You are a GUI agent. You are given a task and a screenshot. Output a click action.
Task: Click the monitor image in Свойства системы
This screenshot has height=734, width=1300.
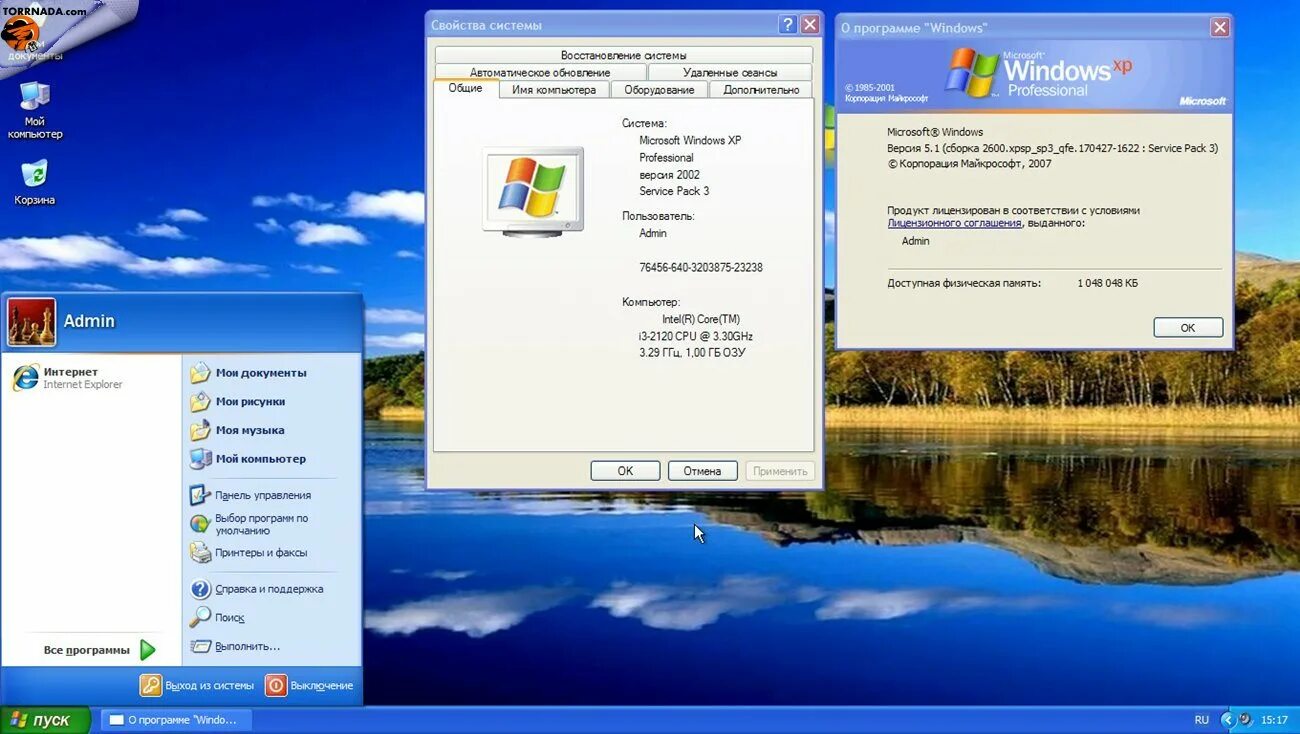point(532,191)
